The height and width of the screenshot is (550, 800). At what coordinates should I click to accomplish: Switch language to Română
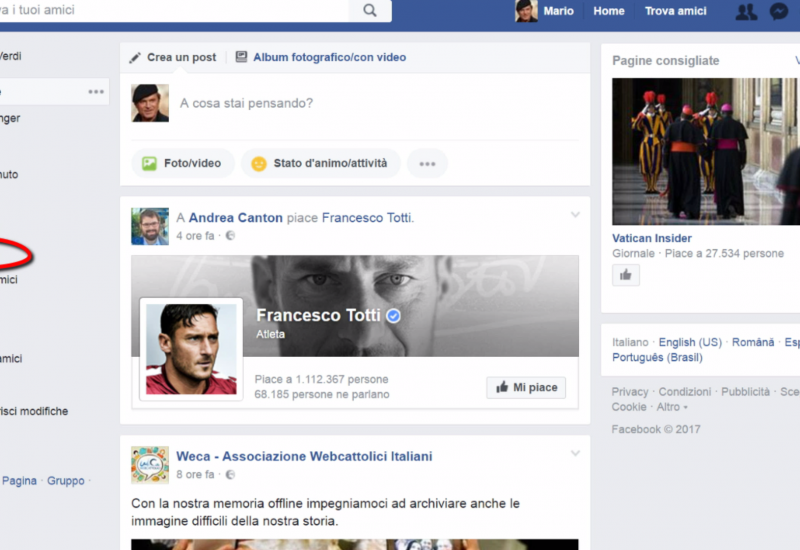[753, 342]
